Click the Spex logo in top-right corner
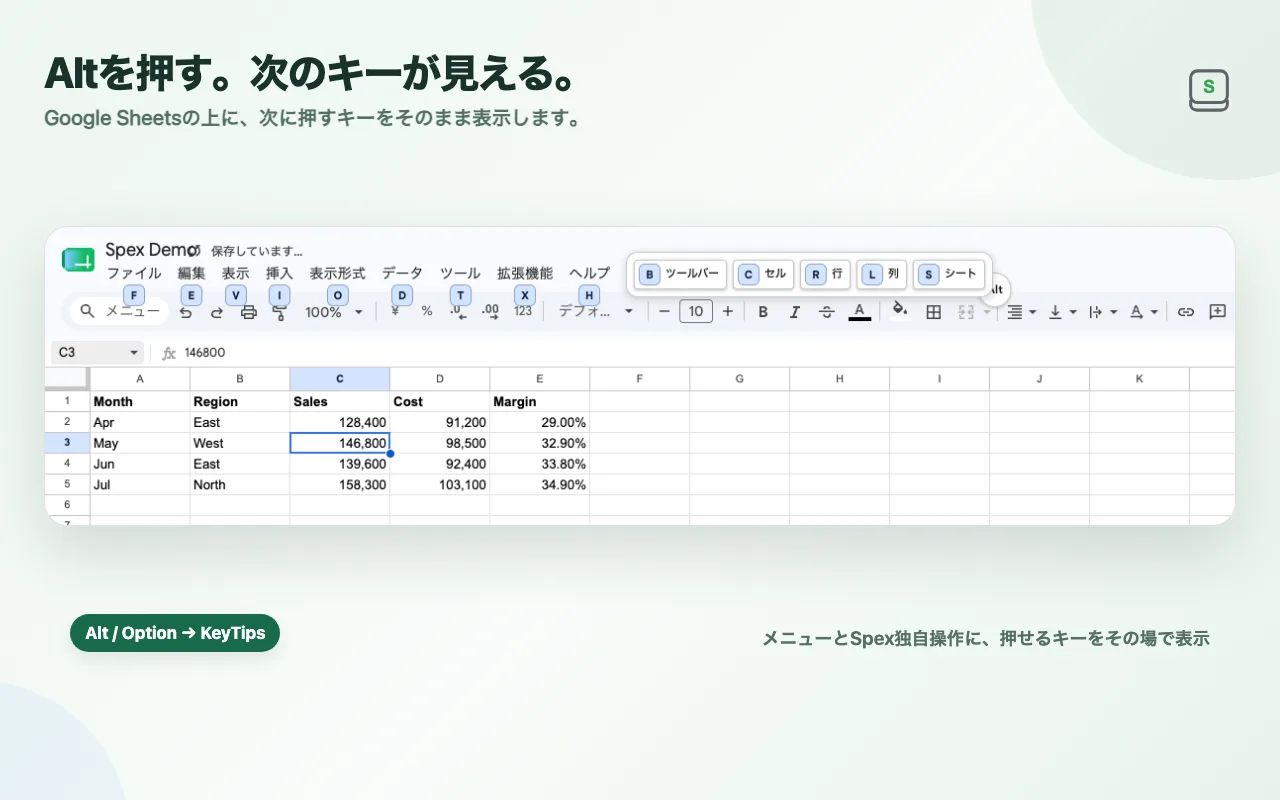 coord(1209,90)
